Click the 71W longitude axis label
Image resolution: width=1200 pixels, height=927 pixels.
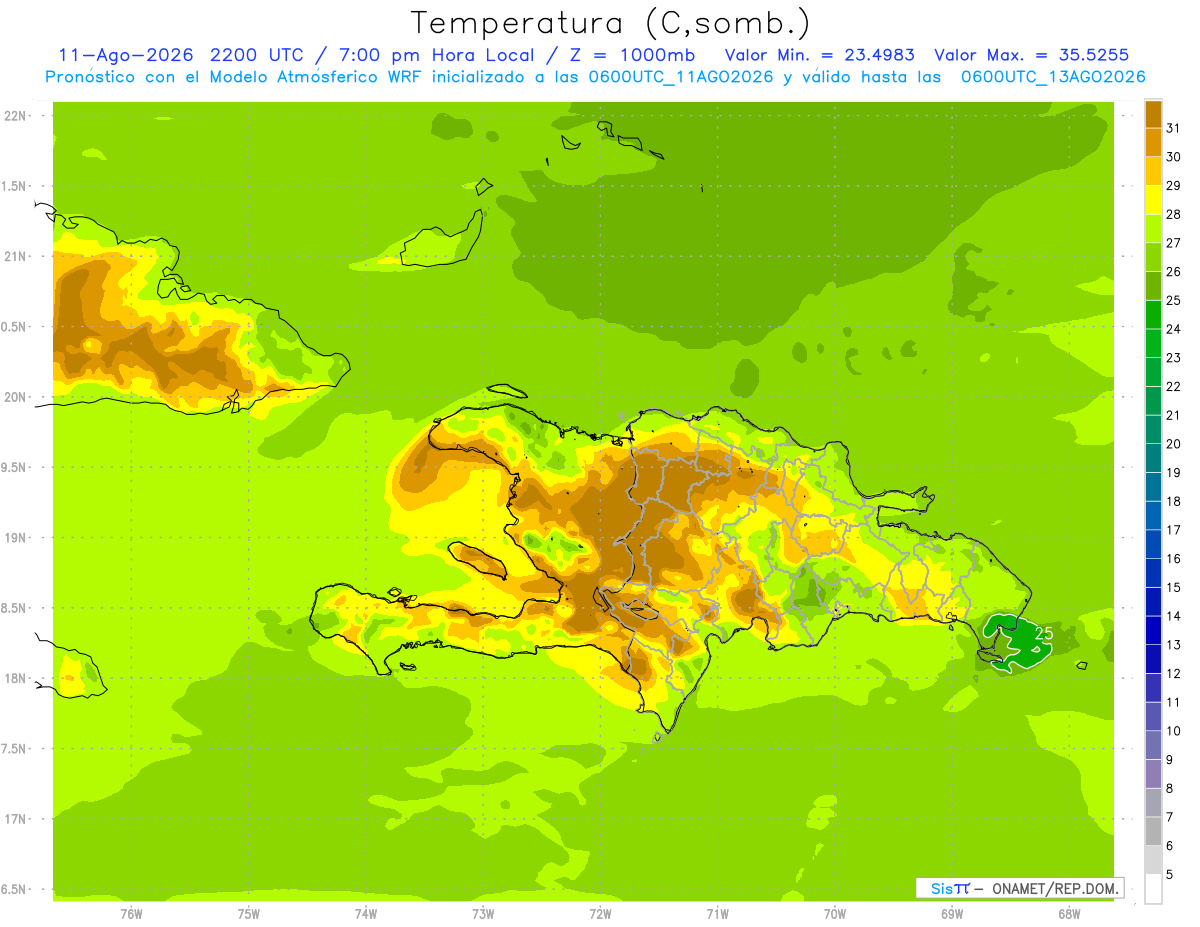717,914
